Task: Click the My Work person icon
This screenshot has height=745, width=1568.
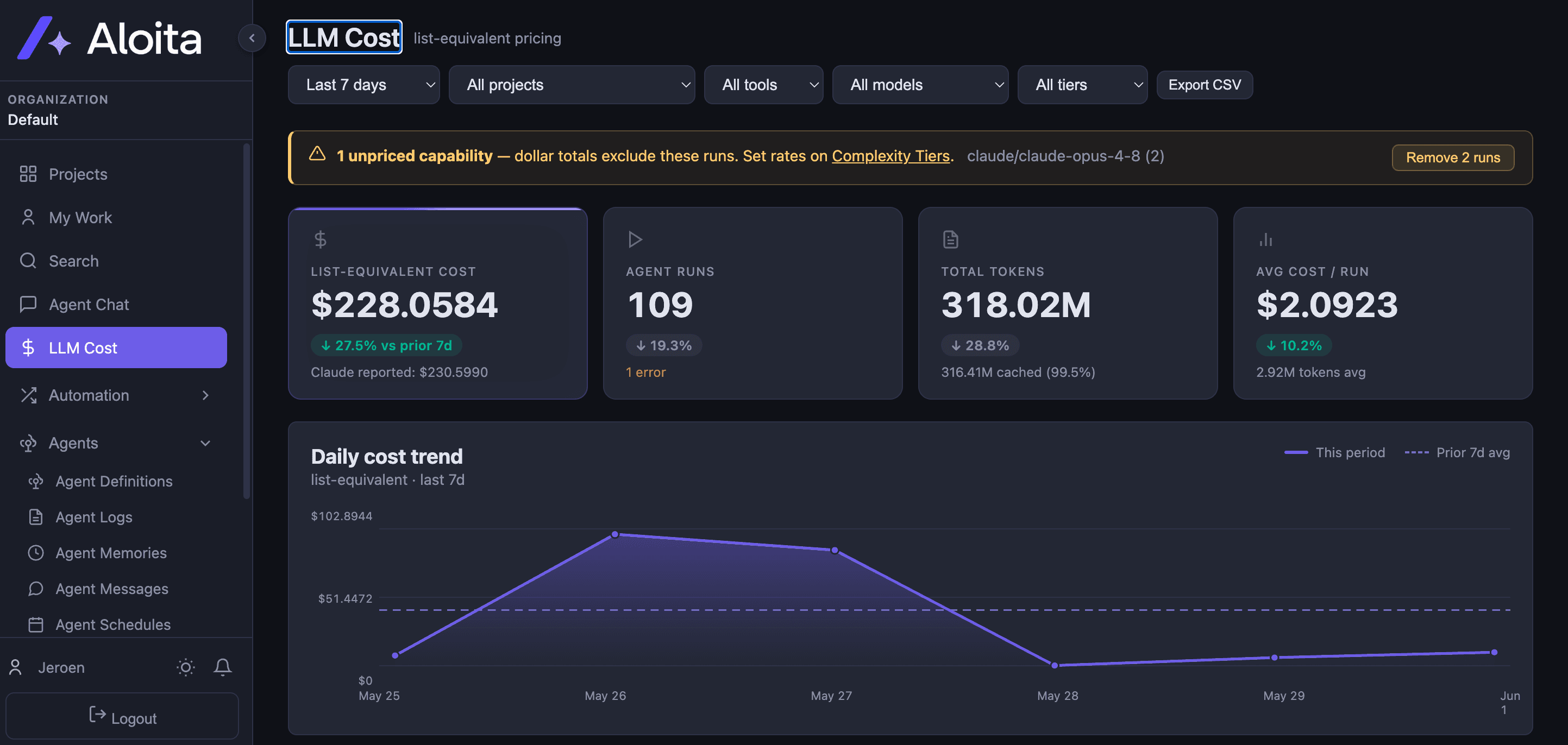Action: (28, 217)
